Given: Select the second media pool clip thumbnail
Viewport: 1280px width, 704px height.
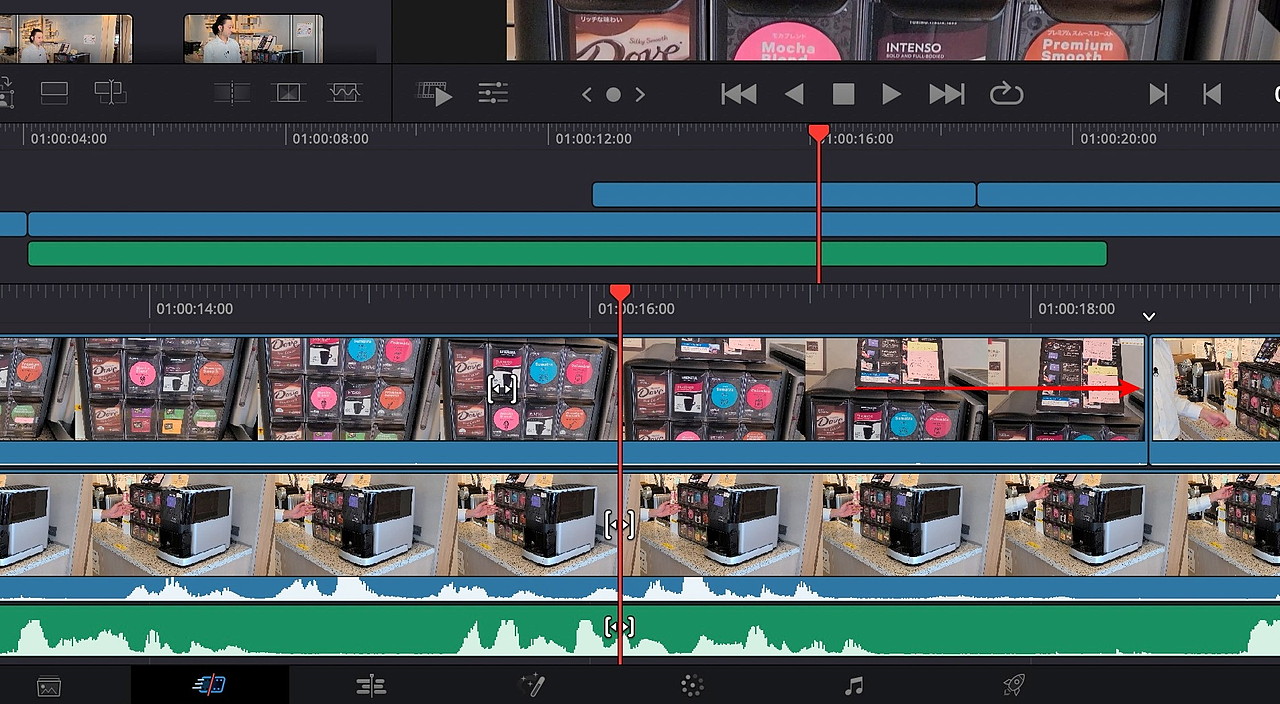Looking at the screenshot, I should (253, 38).
